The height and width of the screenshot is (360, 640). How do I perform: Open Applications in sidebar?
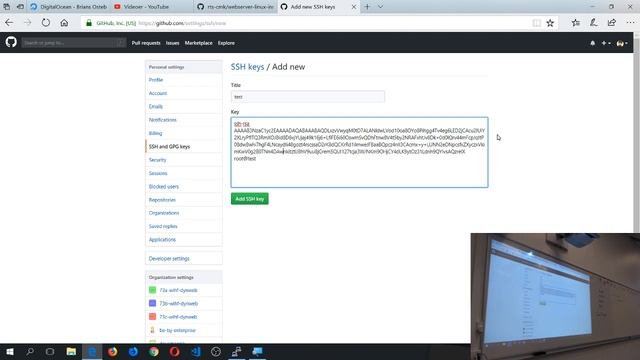pos(162,240)
